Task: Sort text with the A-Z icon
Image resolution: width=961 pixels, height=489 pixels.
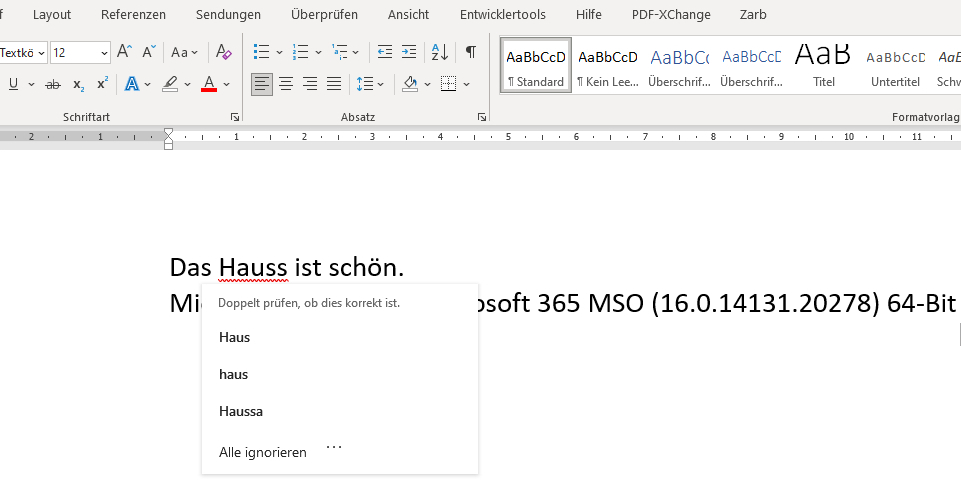Action: click(x=439, y=51)
